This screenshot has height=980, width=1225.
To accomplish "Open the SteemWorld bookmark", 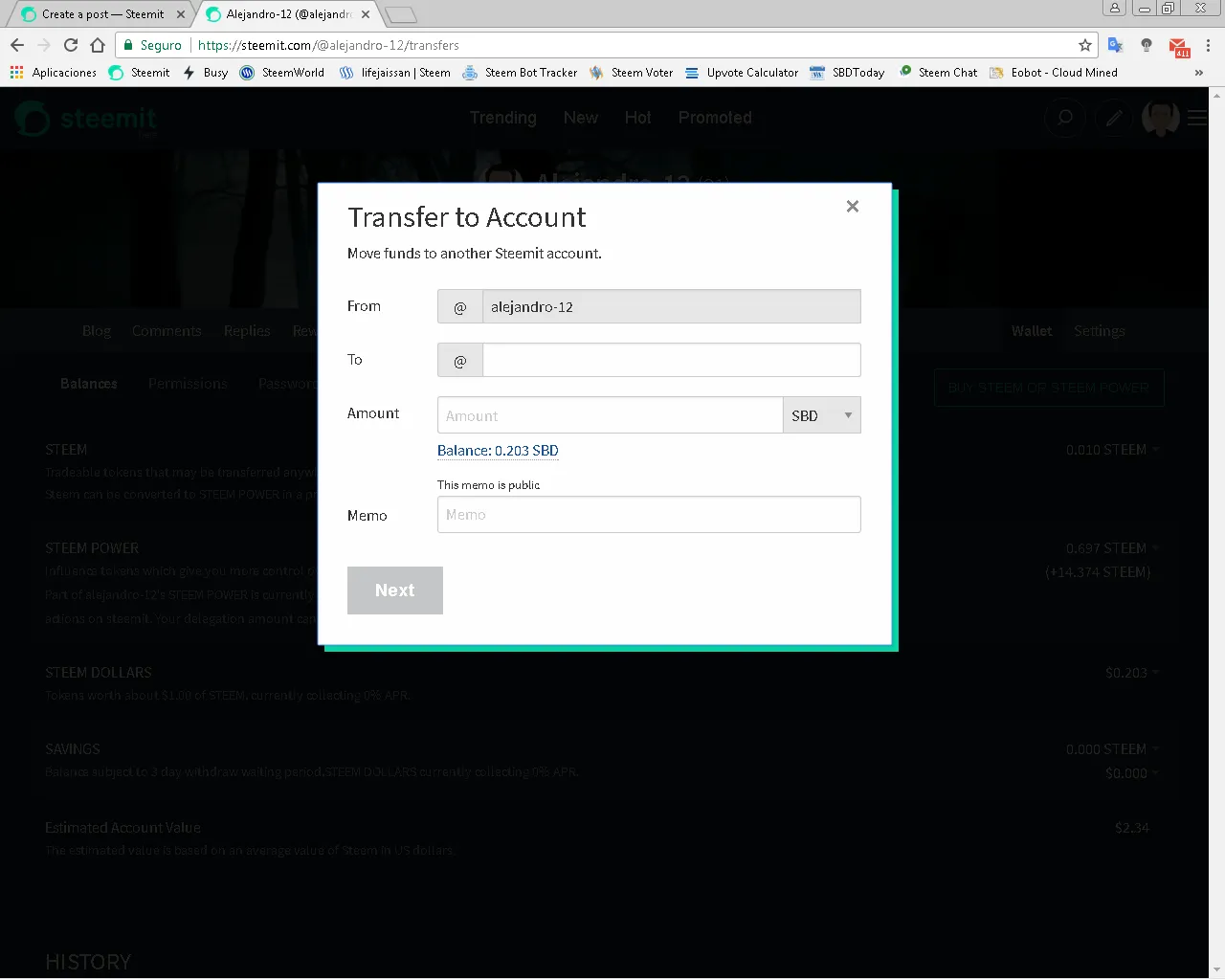I will [x=282, y=73].
